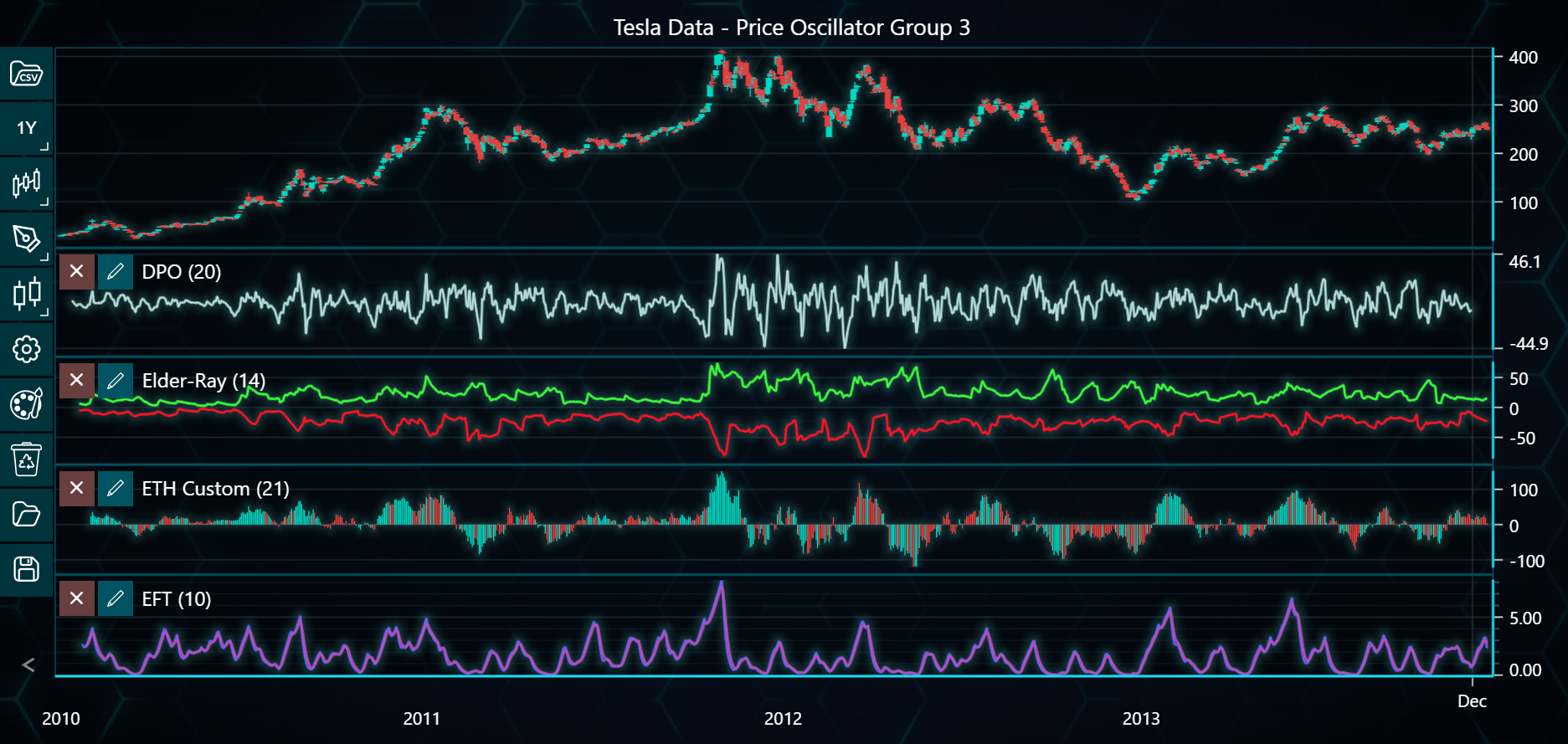Click the 46.1 DPO axis value
This screenshot has height=744, width=1568.
point(1524,262)
